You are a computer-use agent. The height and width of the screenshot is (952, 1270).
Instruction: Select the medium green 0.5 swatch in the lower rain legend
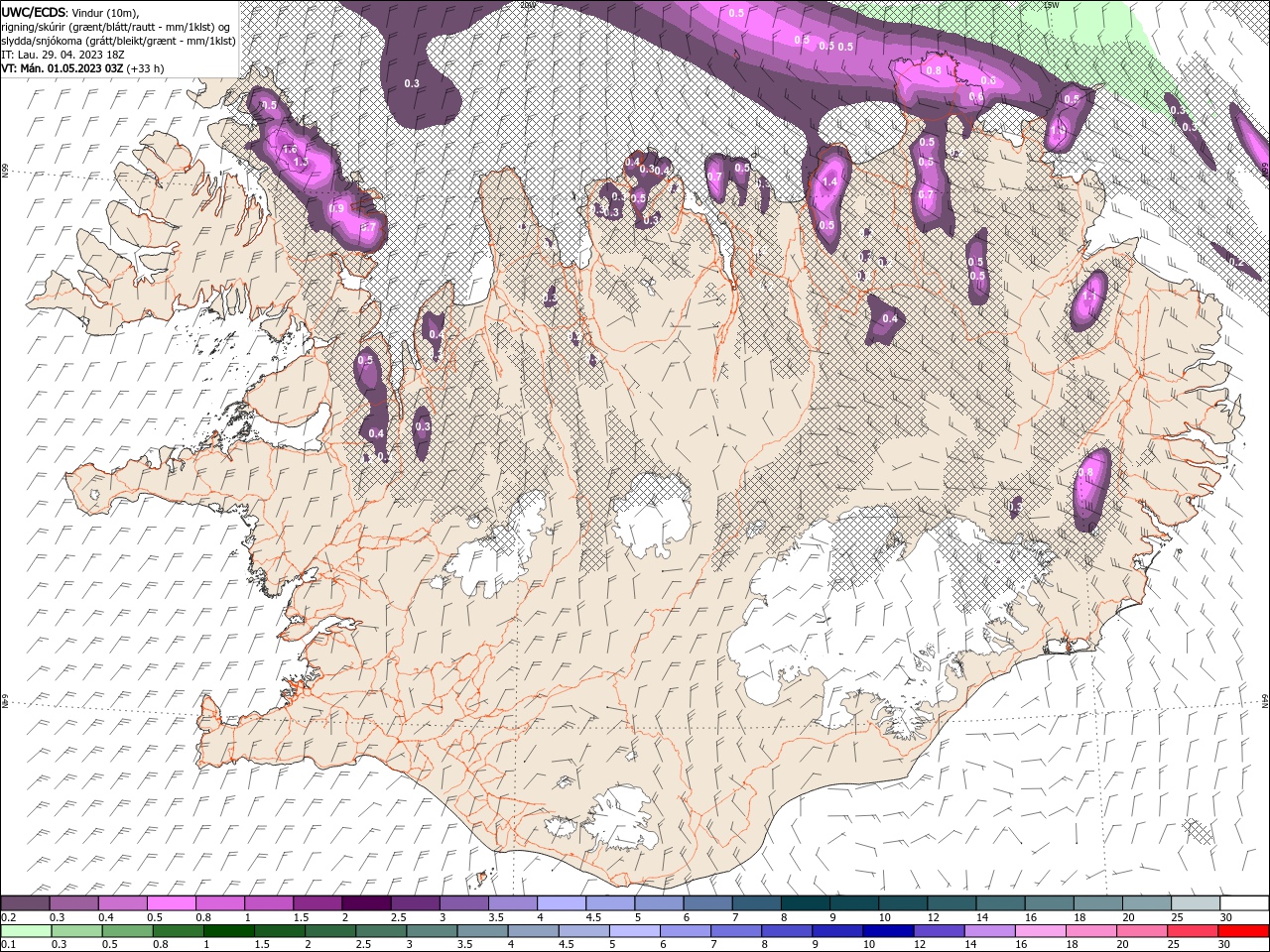[127, 931]
